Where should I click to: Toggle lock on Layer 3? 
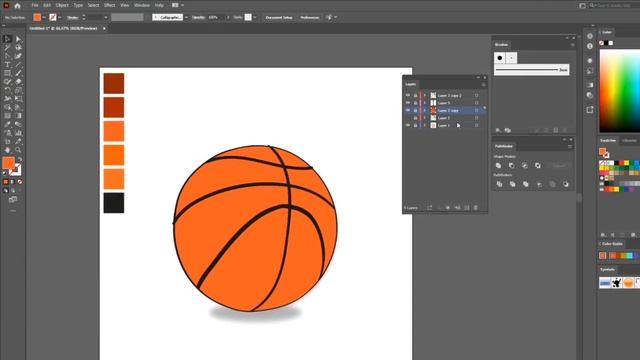(415, 118)
